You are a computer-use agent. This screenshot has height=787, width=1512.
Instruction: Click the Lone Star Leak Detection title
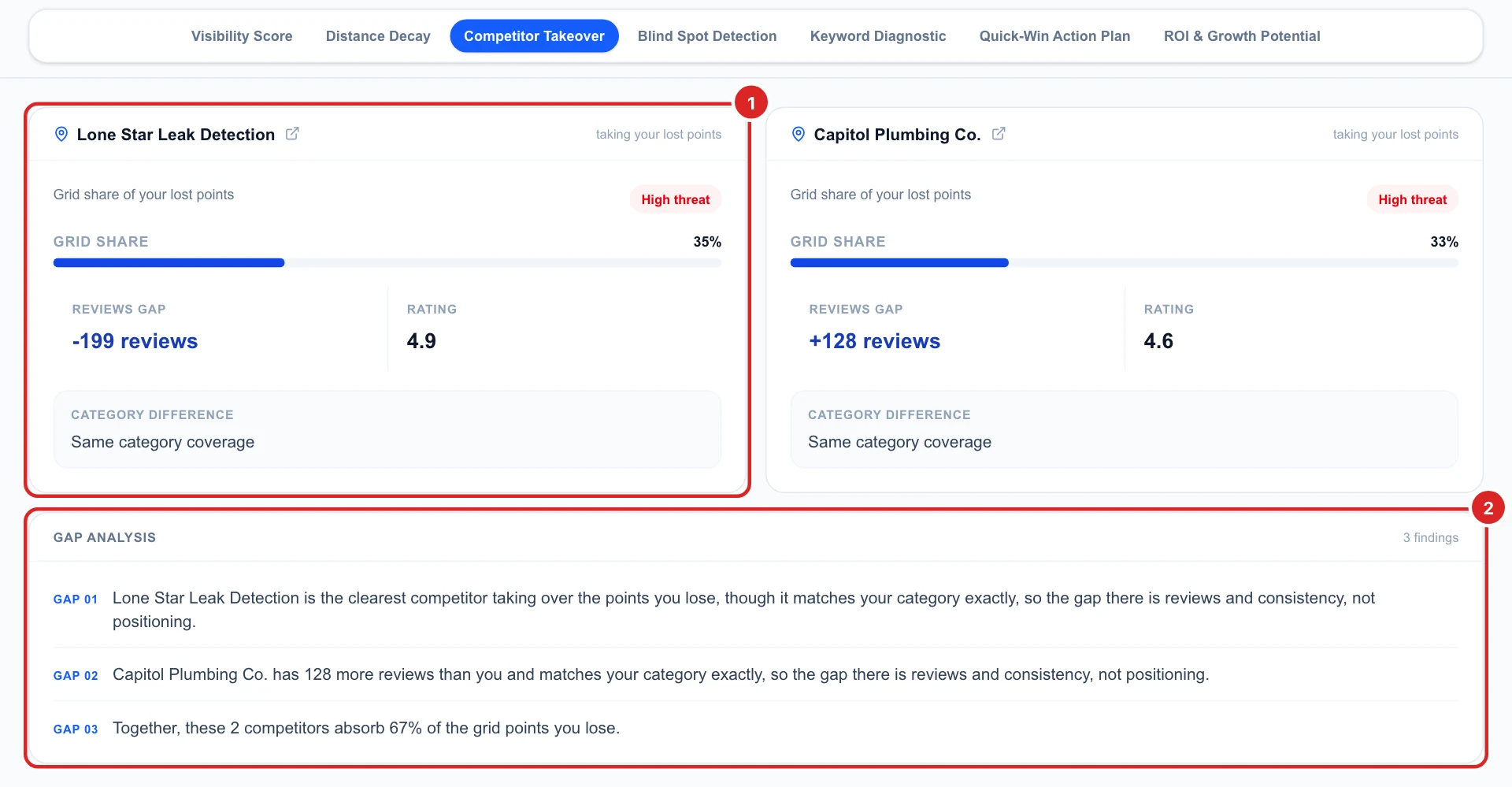(x=176, y=135)
